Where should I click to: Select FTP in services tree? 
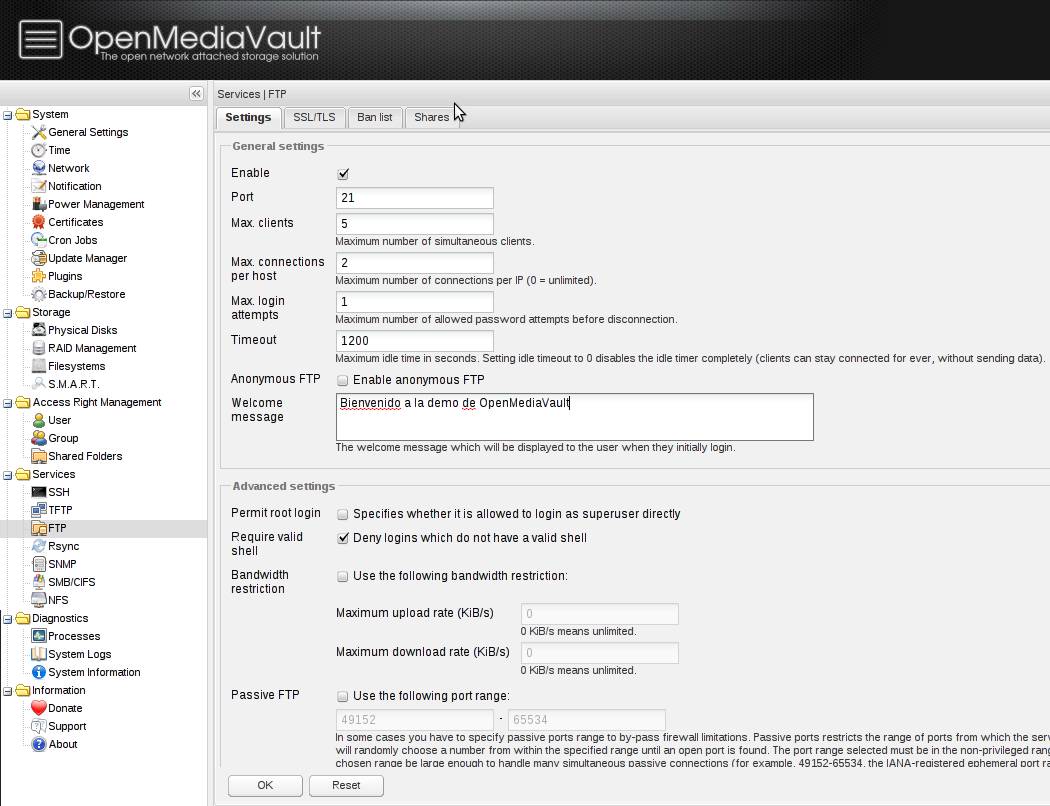point(57,528)
